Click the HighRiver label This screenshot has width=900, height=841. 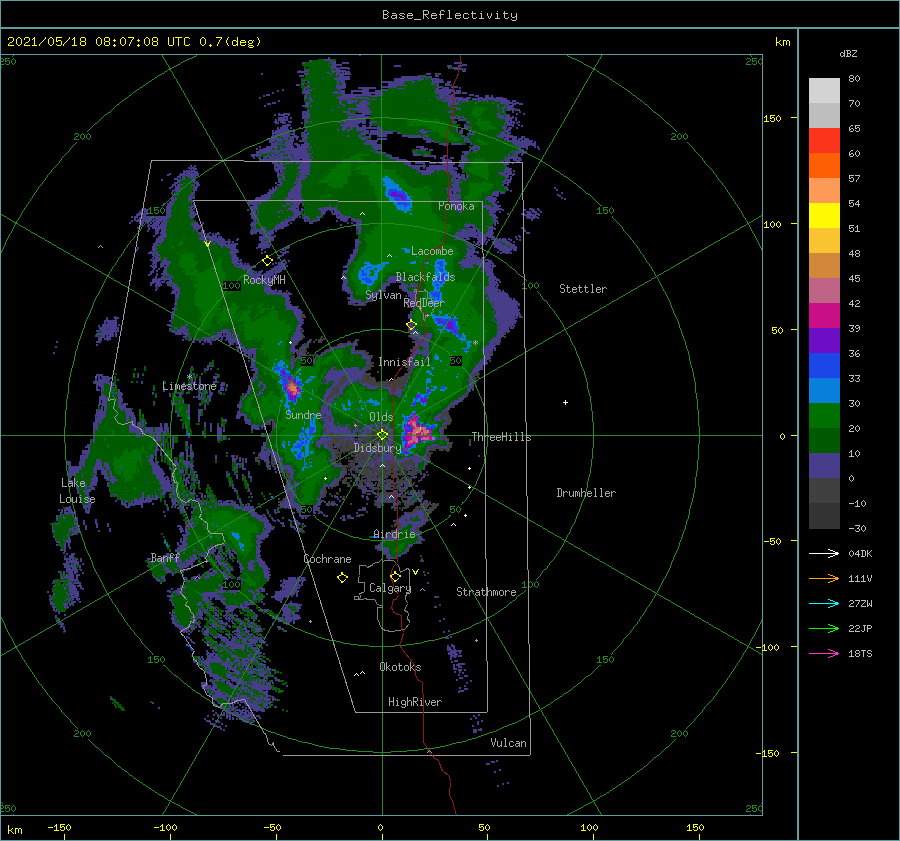[x=415, y=702]
